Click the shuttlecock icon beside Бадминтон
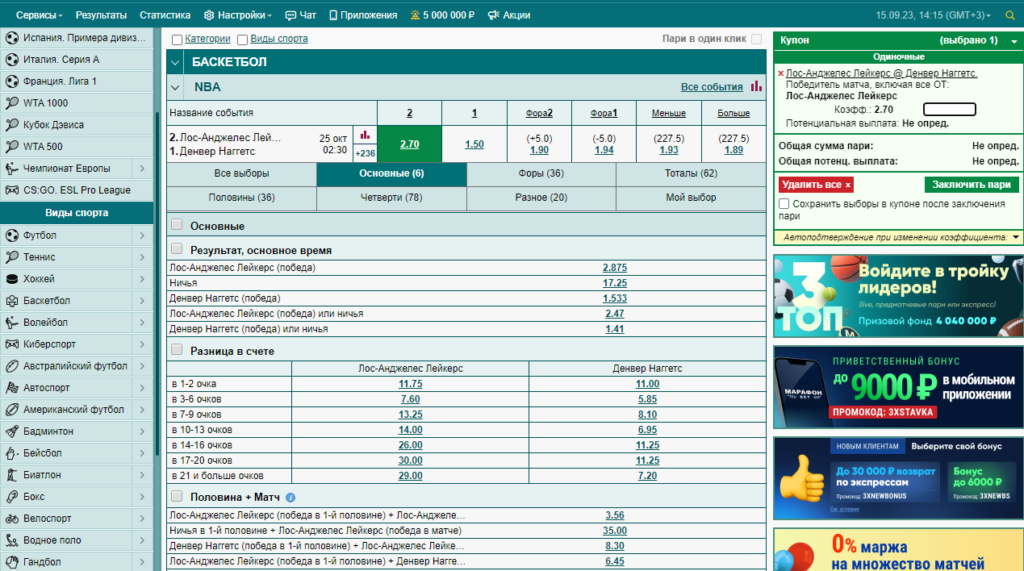 (12, 431)
